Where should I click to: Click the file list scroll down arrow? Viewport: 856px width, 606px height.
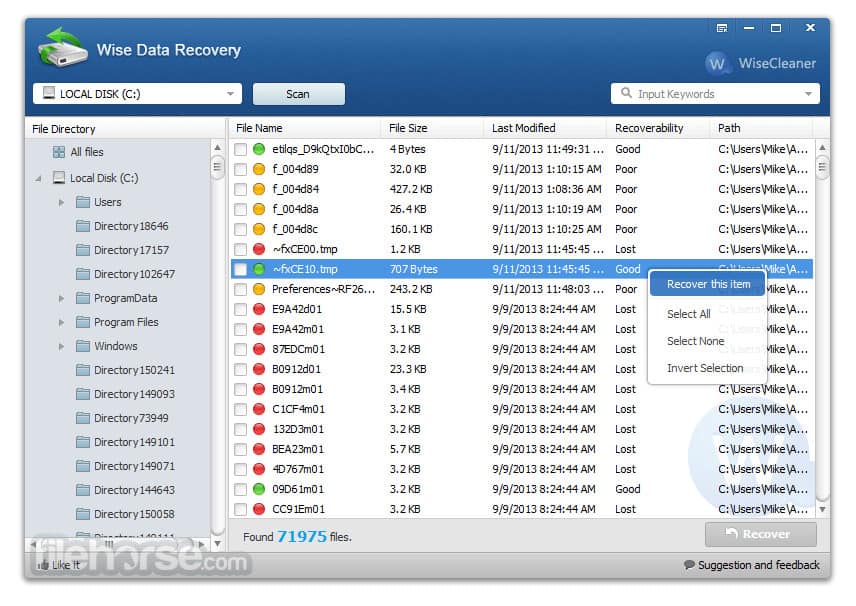822,509
